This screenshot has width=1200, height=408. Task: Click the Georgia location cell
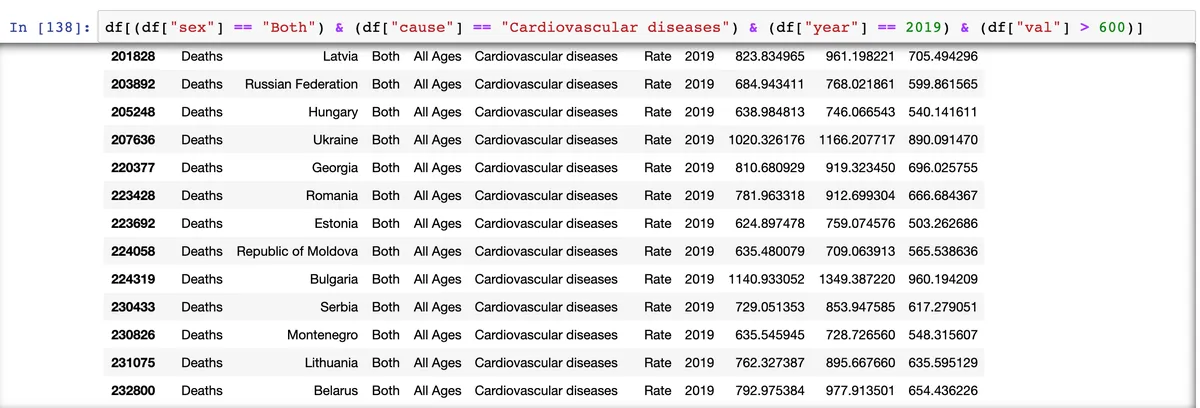point(334,168)
